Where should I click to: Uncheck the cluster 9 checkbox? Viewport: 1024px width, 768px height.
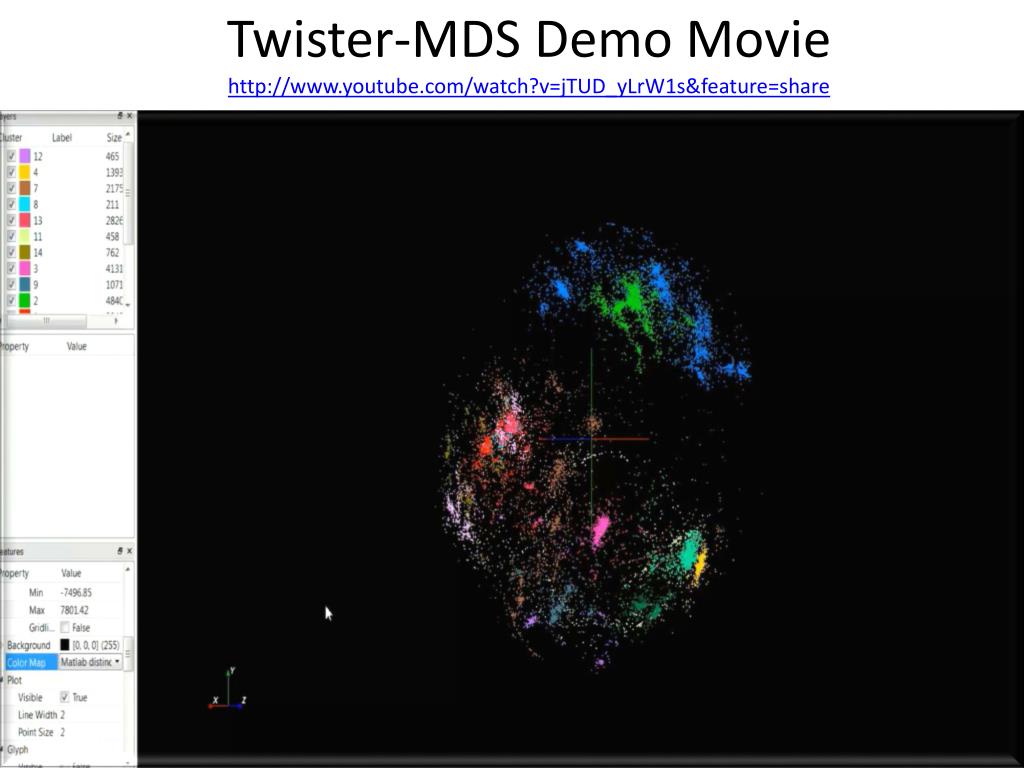[12, 284]
